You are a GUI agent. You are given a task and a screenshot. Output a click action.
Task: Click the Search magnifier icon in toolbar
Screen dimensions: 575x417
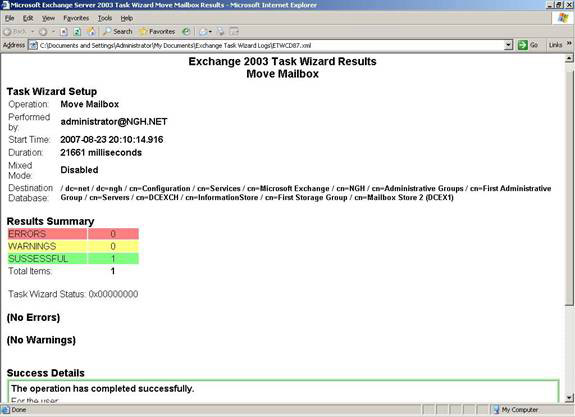click(107, 32)
